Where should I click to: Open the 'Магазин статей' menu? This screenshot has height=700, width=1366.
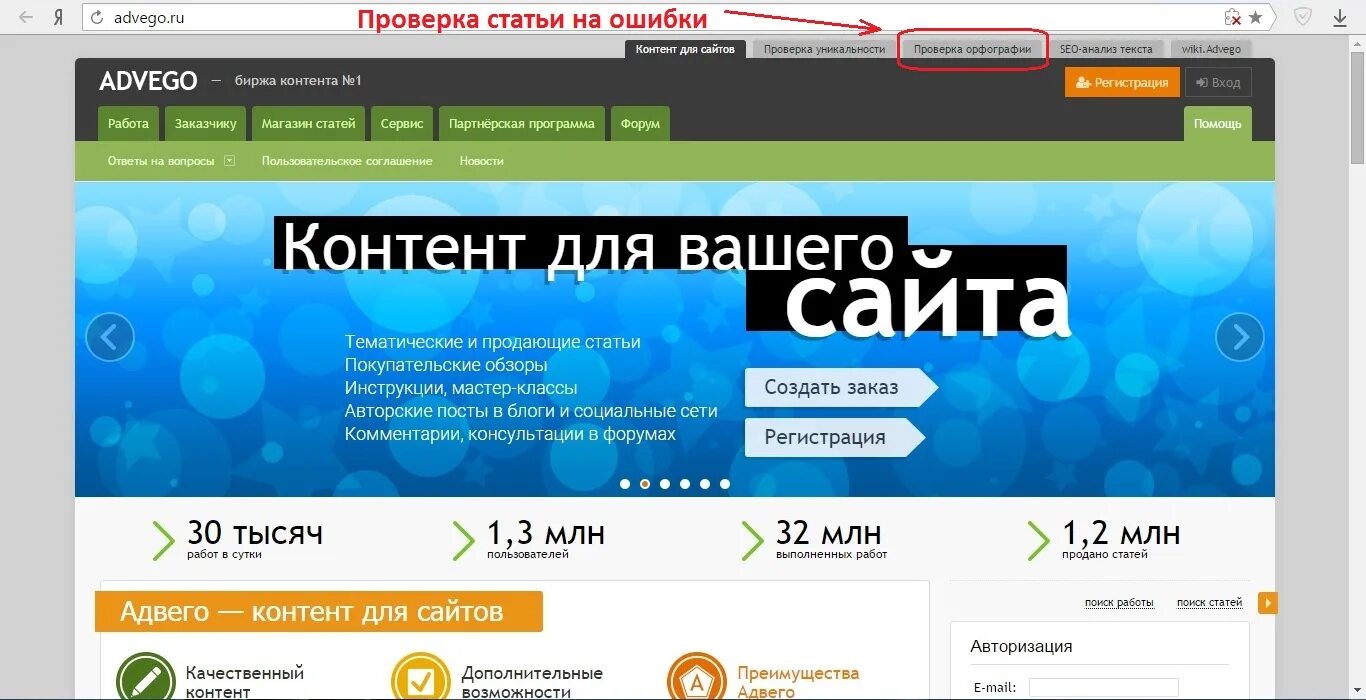coord(308,124)
